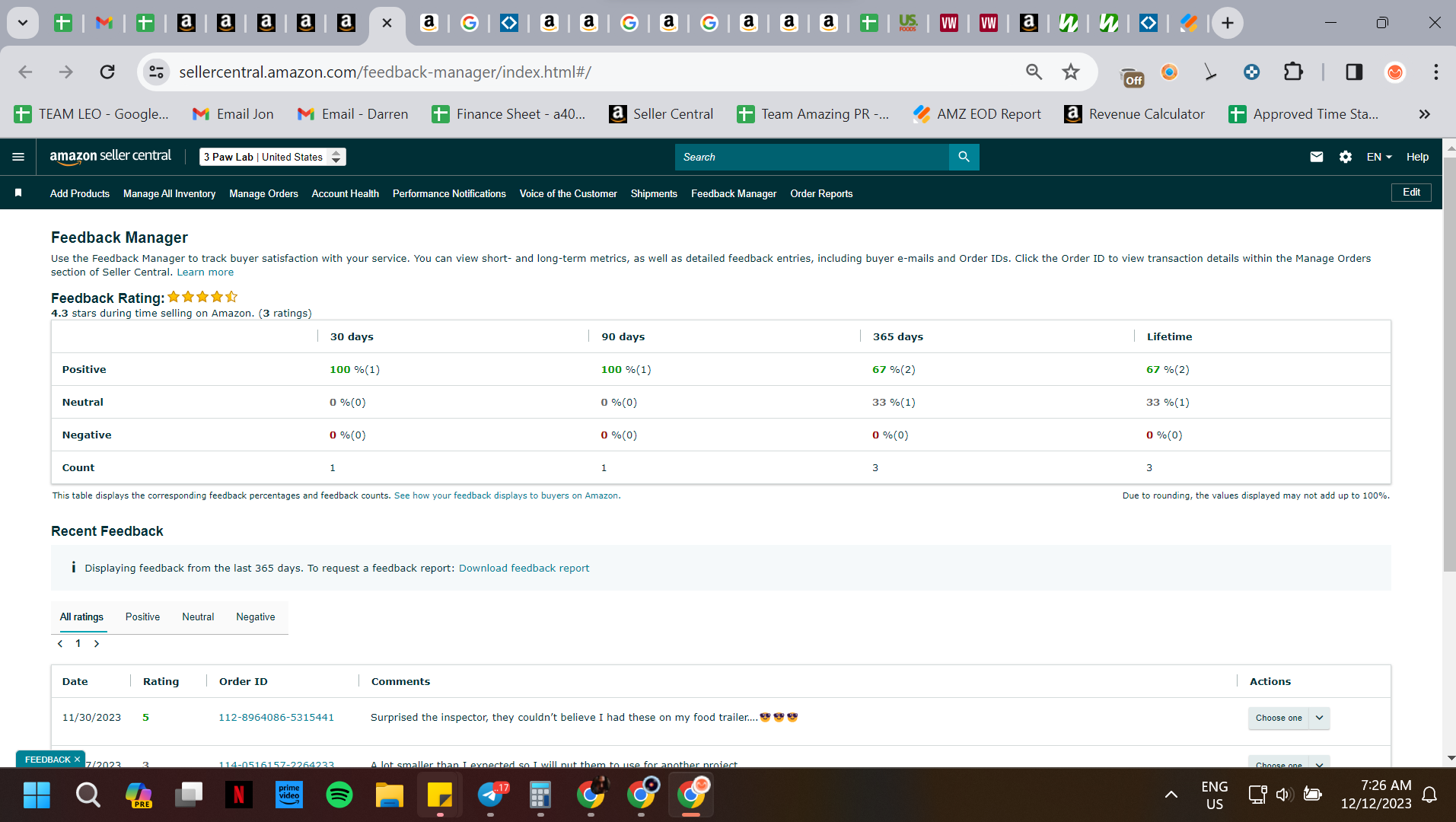Open File Explorer from the taskbar
The image size is (1456, 822).
point(390,795)
